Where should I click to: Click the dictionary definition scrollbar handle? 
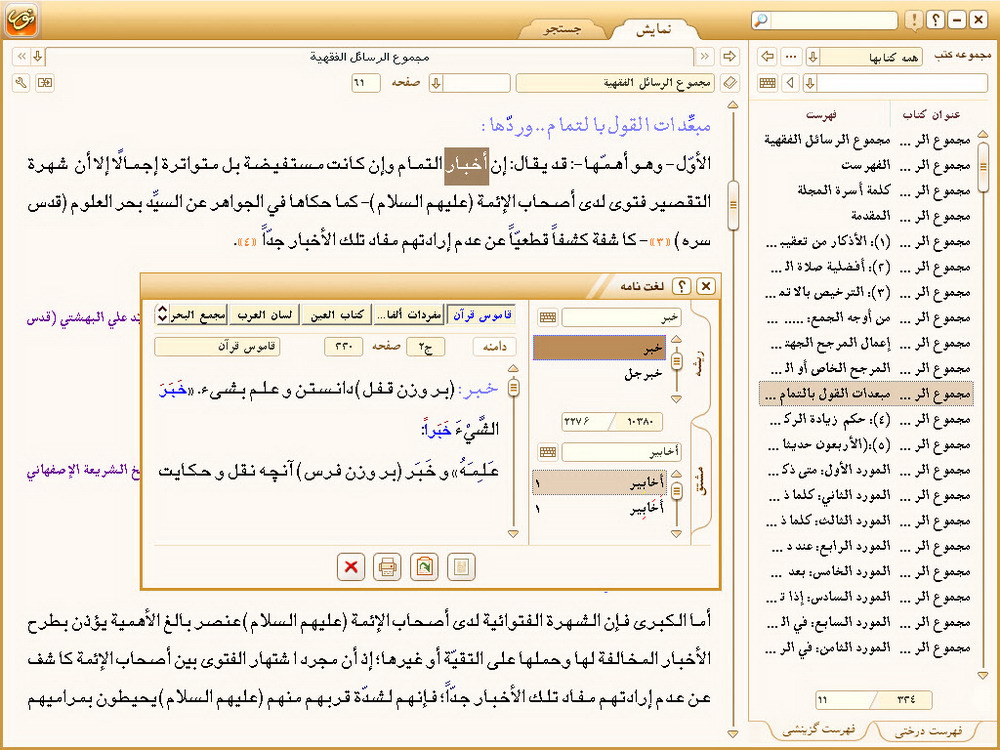[x=513, y=388]
